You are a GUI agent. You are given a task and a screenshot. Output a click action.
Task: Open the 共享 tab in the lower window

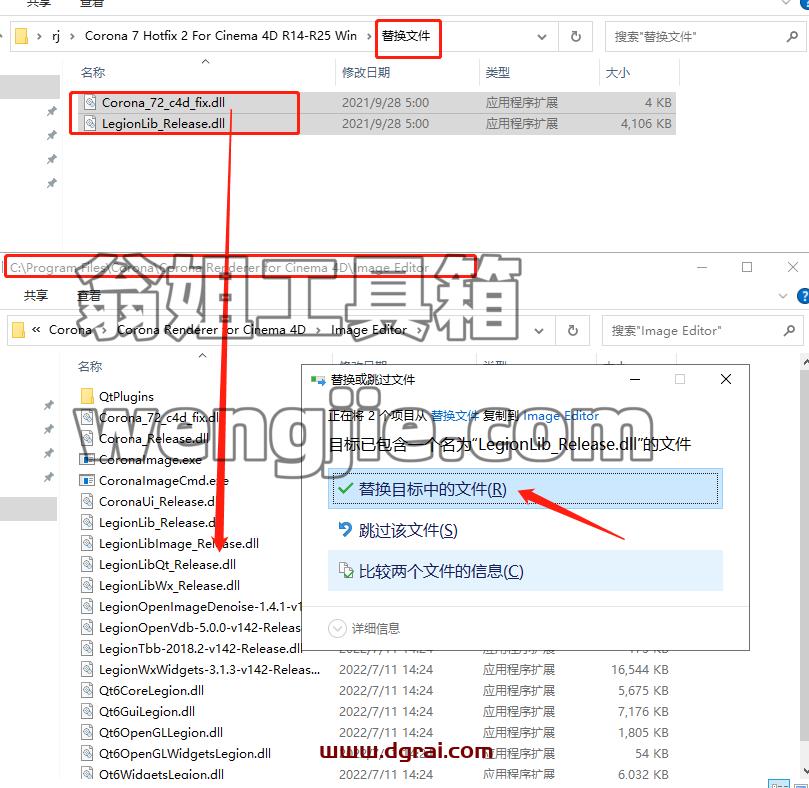click(x=36, y=295)
